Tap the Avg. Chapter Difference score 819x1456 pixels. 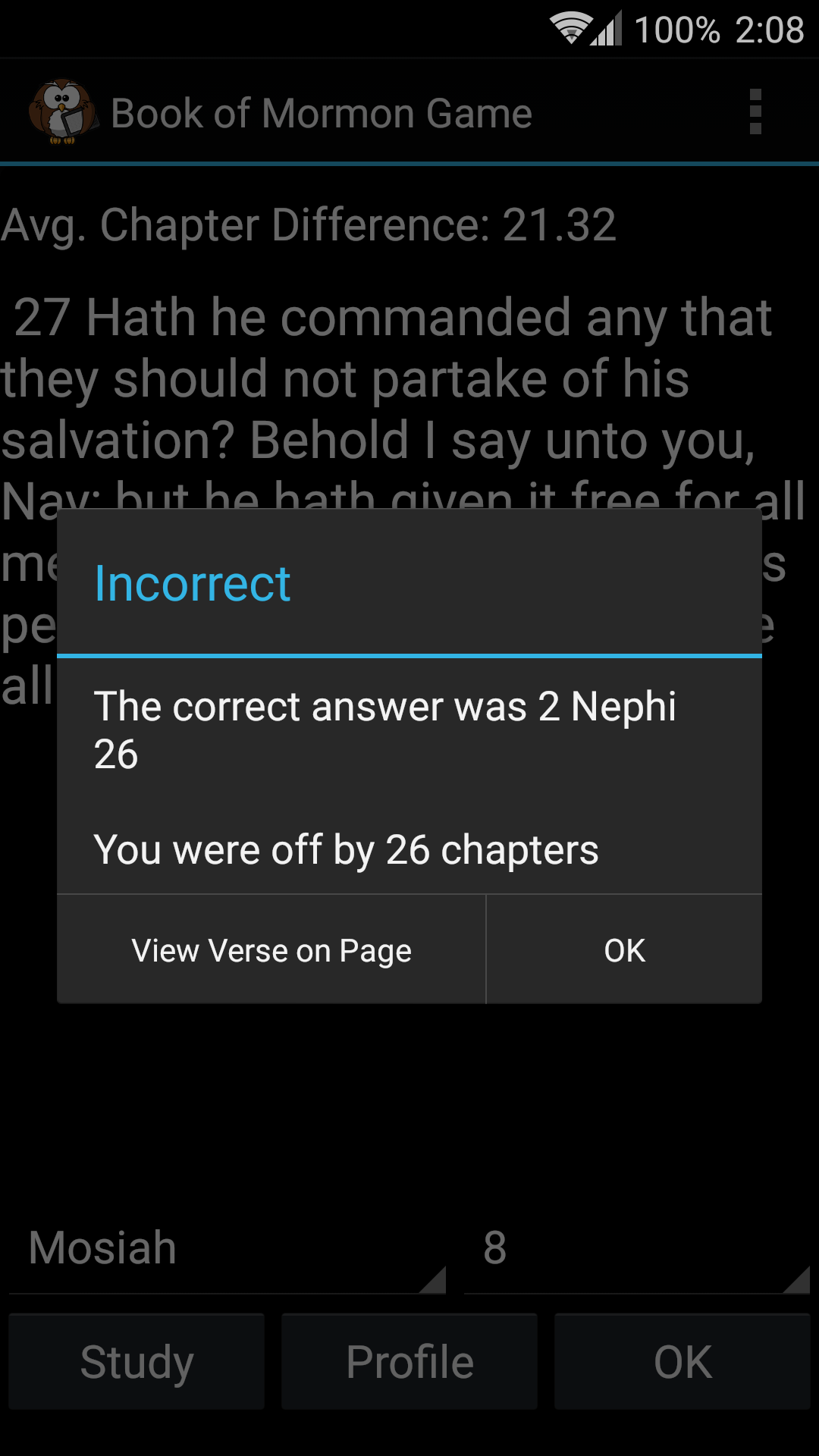(308, 226)
